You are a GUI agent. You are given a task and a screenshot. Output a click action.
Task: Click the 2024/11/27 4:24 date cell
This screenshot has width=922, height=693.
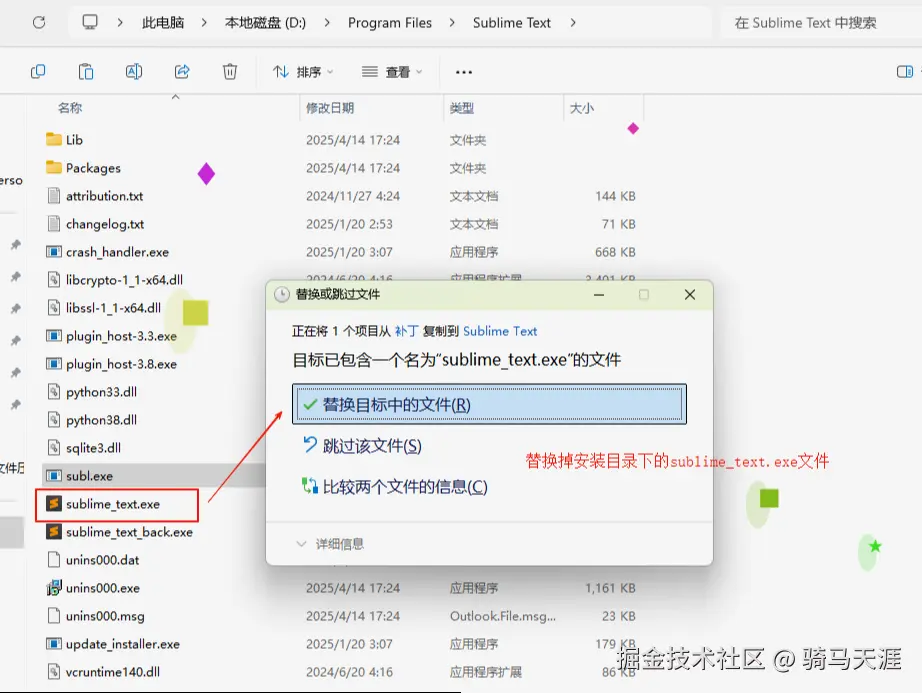point(353,196)
